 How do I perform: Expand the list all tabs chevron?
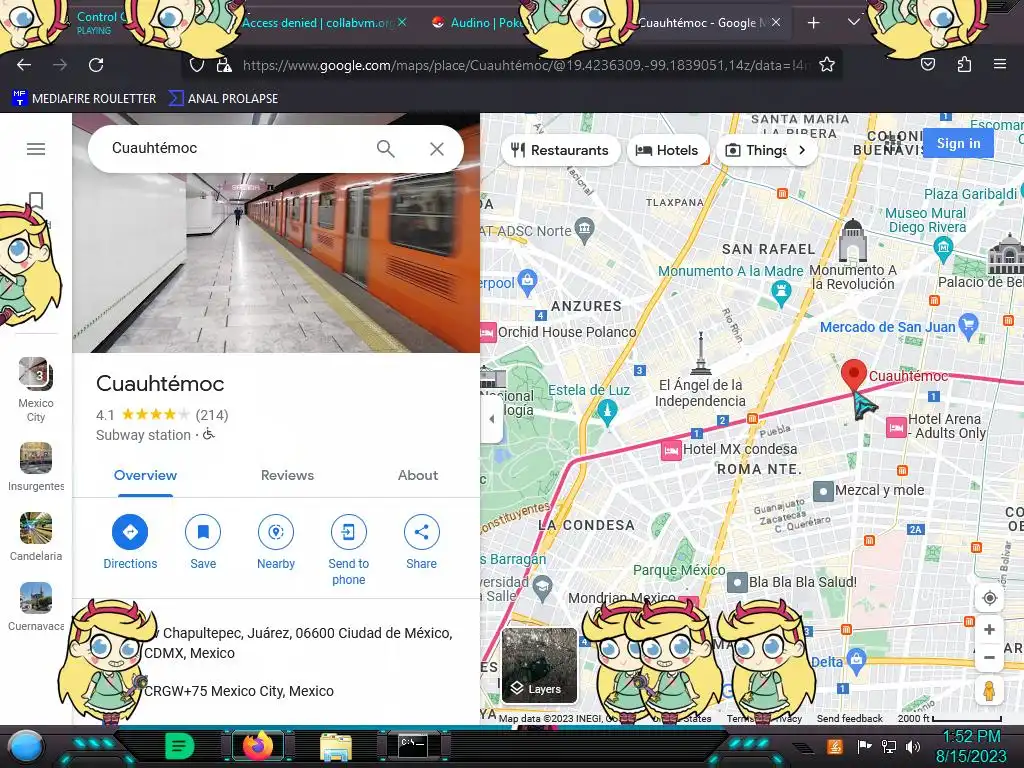click(854, 22)
